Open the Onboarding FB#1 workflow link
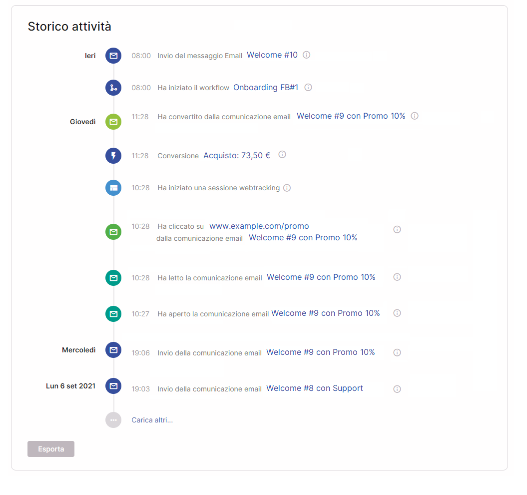Screen dimensions: 527x495 click(x=266, y=87)
